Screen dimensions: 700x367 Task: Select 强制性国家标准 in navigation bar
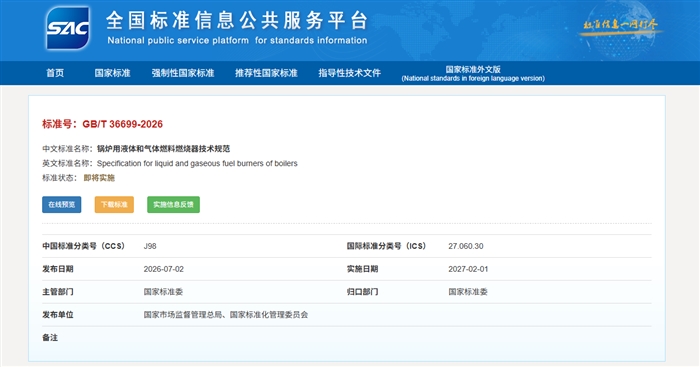pos(183,73)
